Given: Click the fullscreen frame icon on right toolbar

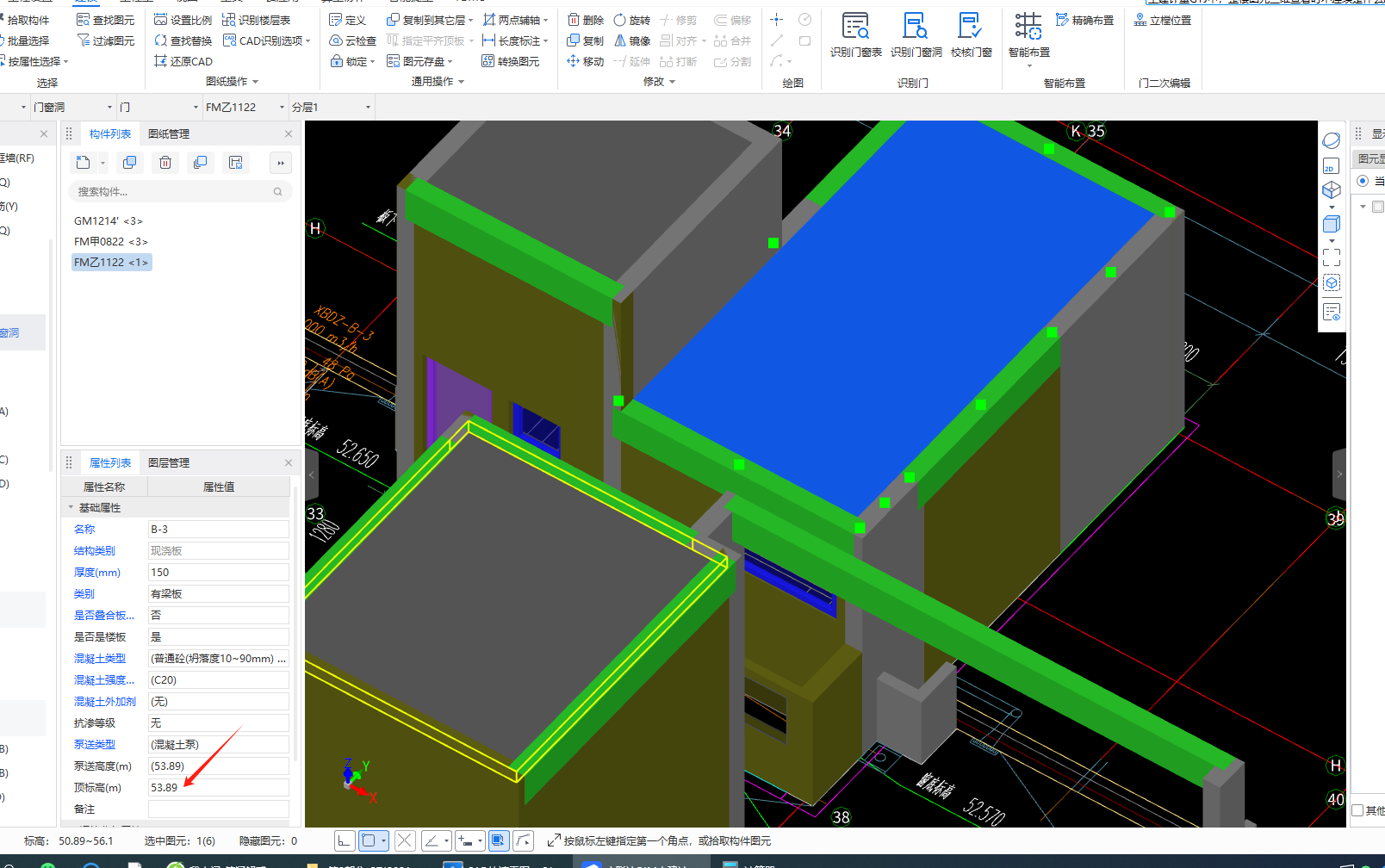Looking at the screenshot, I should pos(1331,257).
